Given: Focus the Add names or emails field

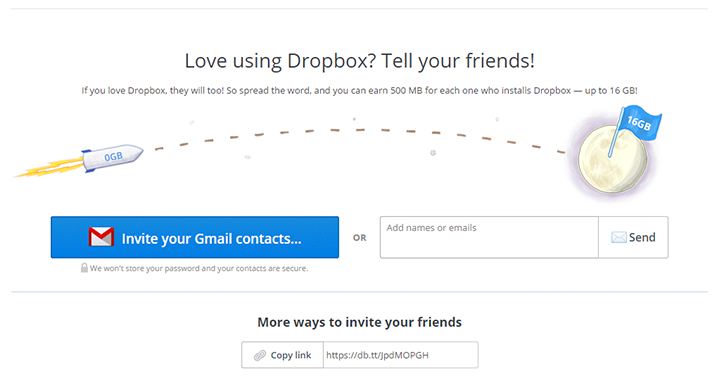Looking at the screenshot, I should point(489,237).
